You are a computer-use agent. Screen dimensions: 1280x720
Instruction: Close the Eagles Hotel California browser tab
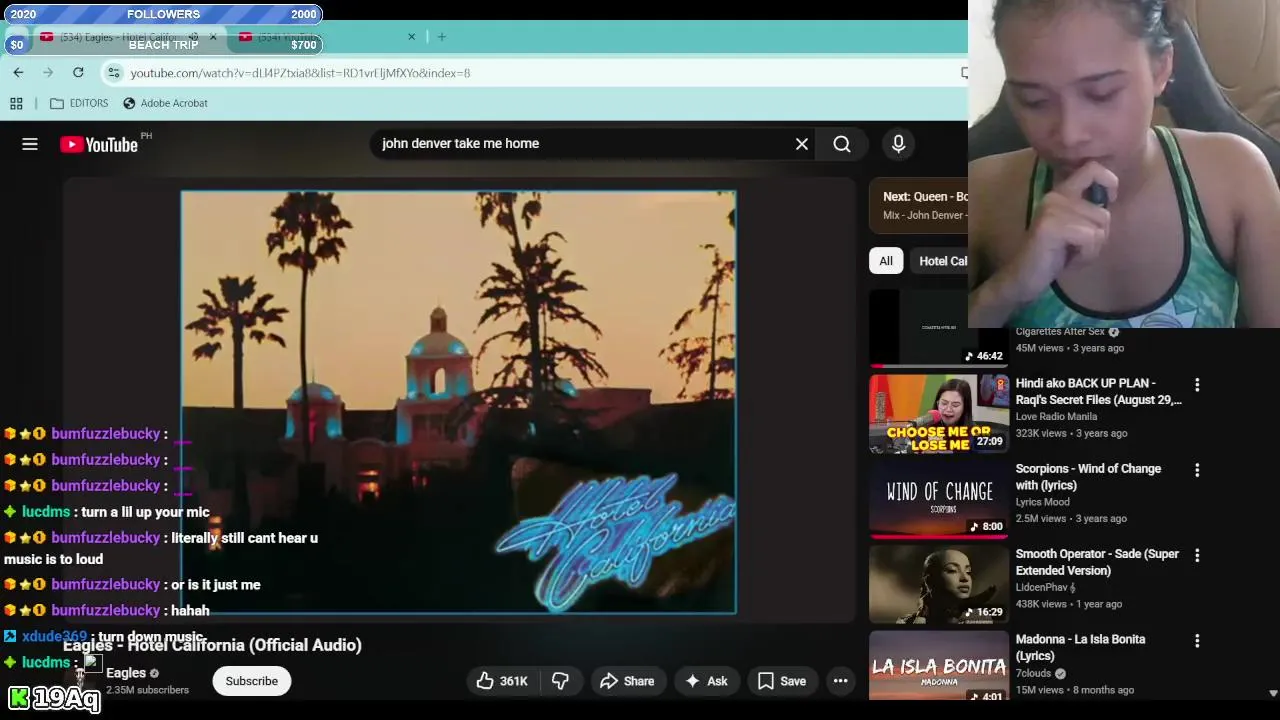pyautogui.click(x=213, y=37)
